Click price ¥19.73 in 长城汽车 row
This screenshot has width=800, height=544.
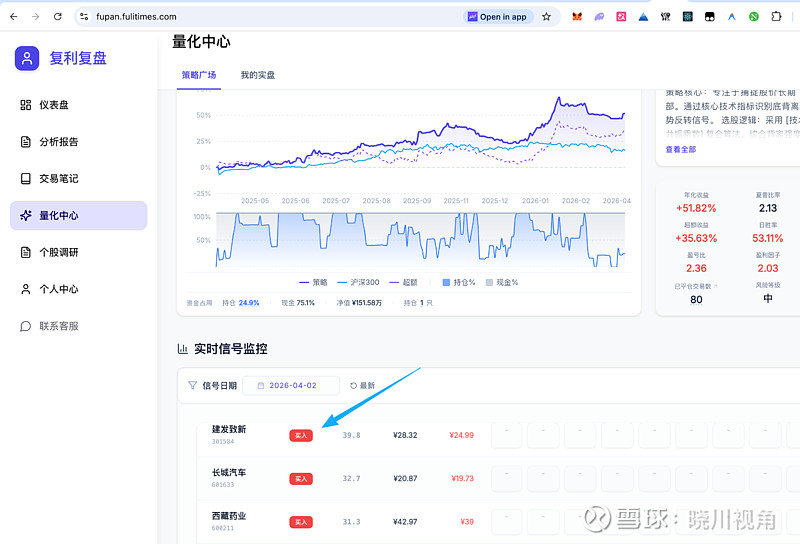[462, 479]
